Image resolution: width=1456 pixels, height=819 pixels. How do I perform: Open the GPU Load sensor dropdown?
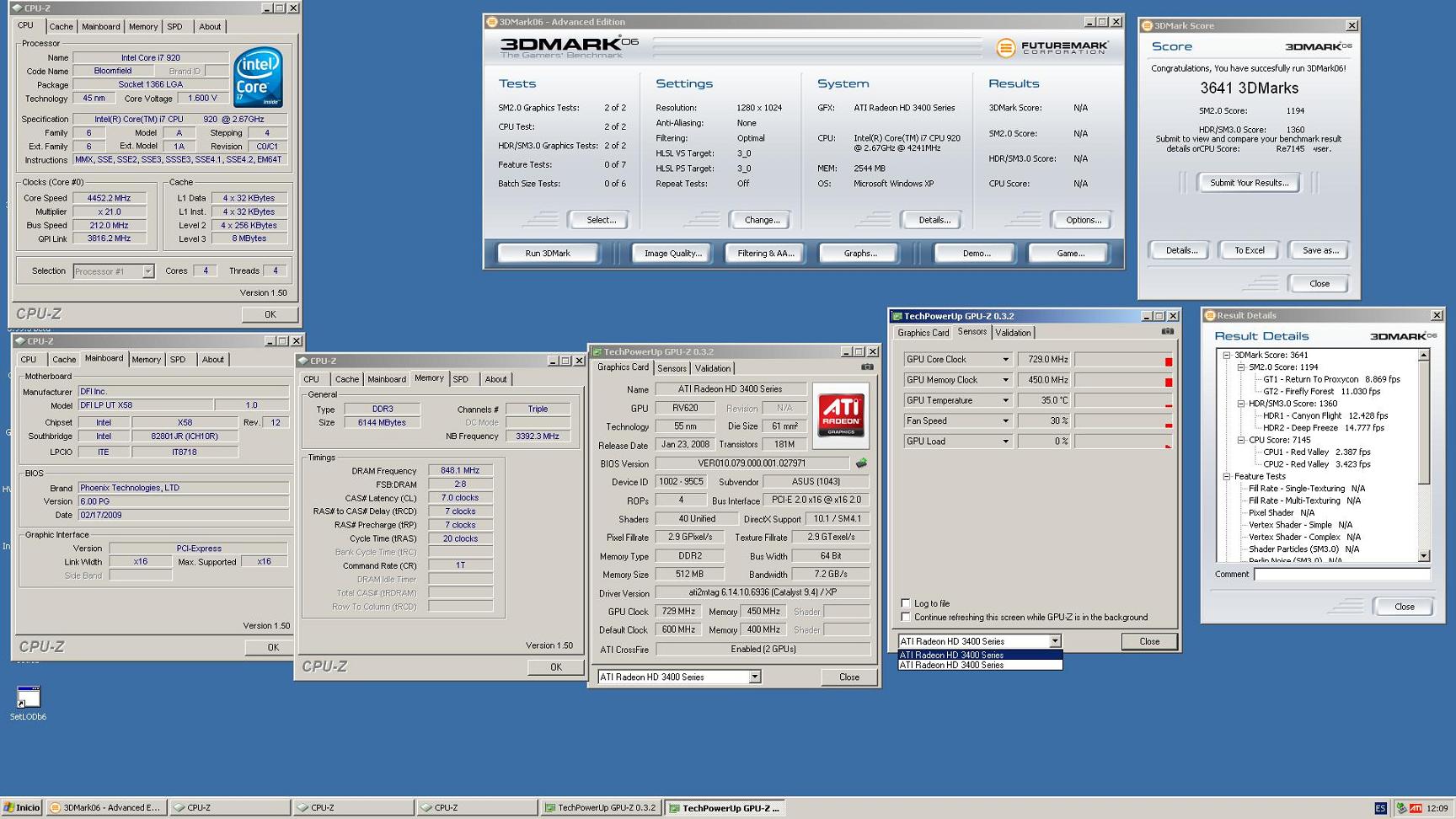pyautogui.click(x=1004, y=442)
